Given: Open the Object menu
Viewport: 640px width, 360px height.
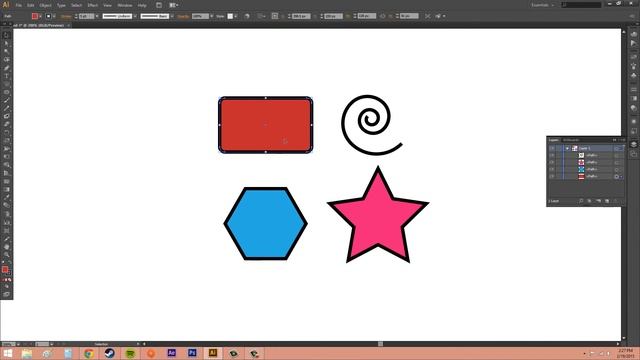Looking at the screenshot, I should pos(45,5).
